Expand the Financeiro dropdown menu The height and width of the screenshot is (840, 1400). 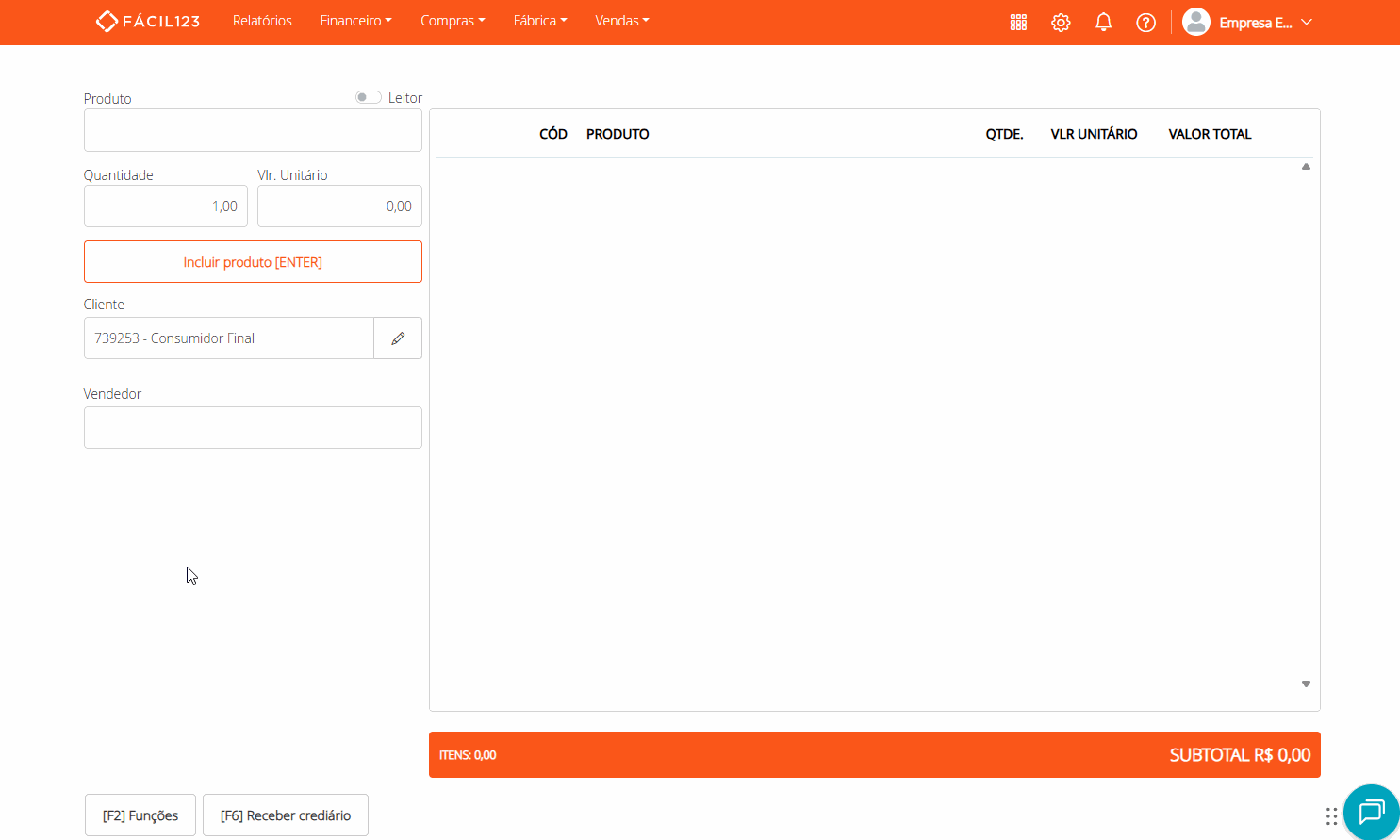pyautogui.click(x=355, y=21)
